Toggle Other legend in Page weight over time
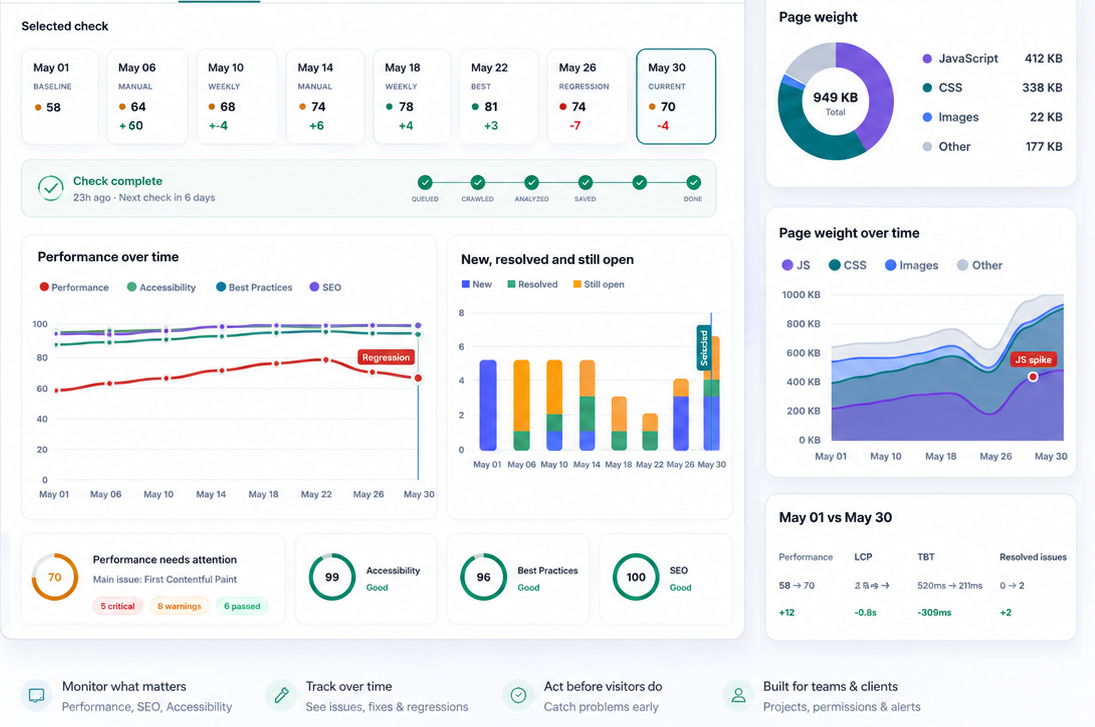1095x727 pixels. (x=980, y=265)
